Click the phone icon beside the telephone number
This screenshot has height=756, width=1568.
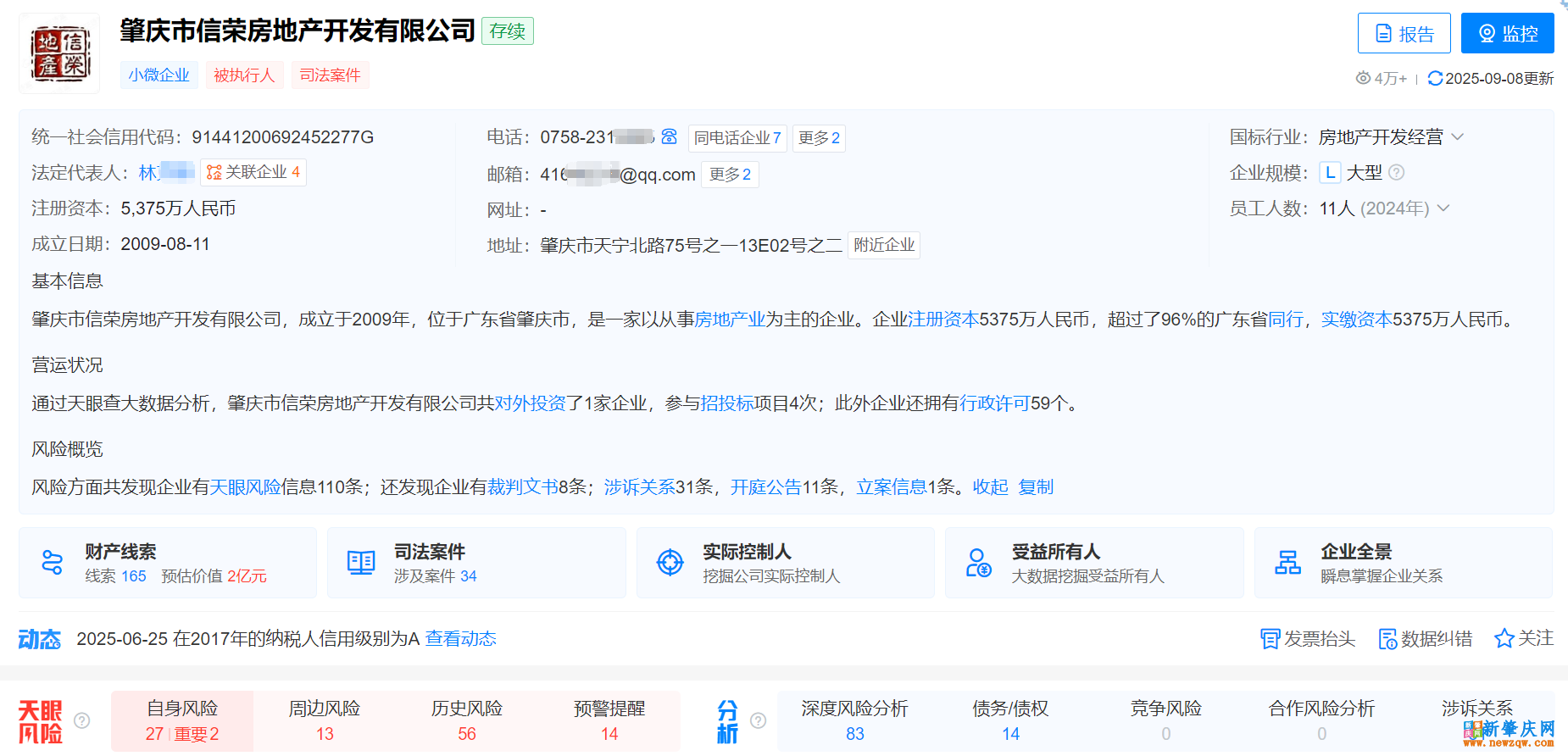click(669, 136)
